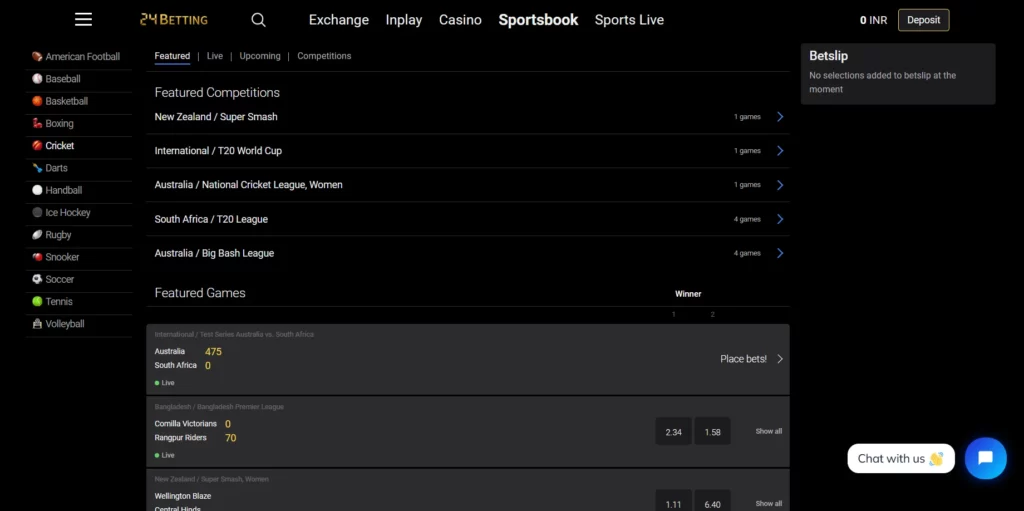Viewport: 1024px width, 511px height.
Task: Switch to the Upcoming tab
Action: pos(260,56)
